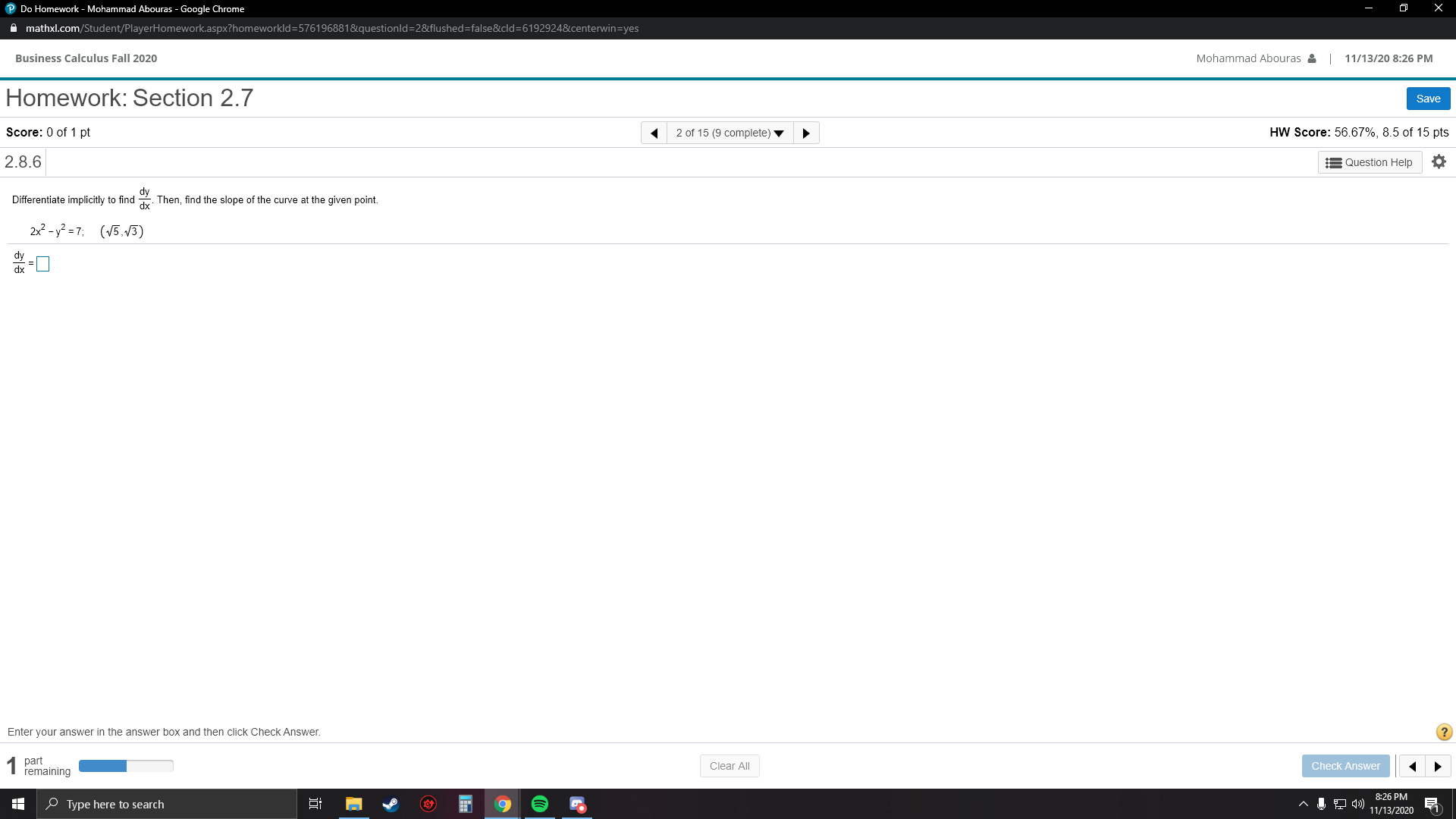Viewport: 1456px width, 819px height.
Task: Click the speaker icon in the system tray
Action: pos(1359,804)
